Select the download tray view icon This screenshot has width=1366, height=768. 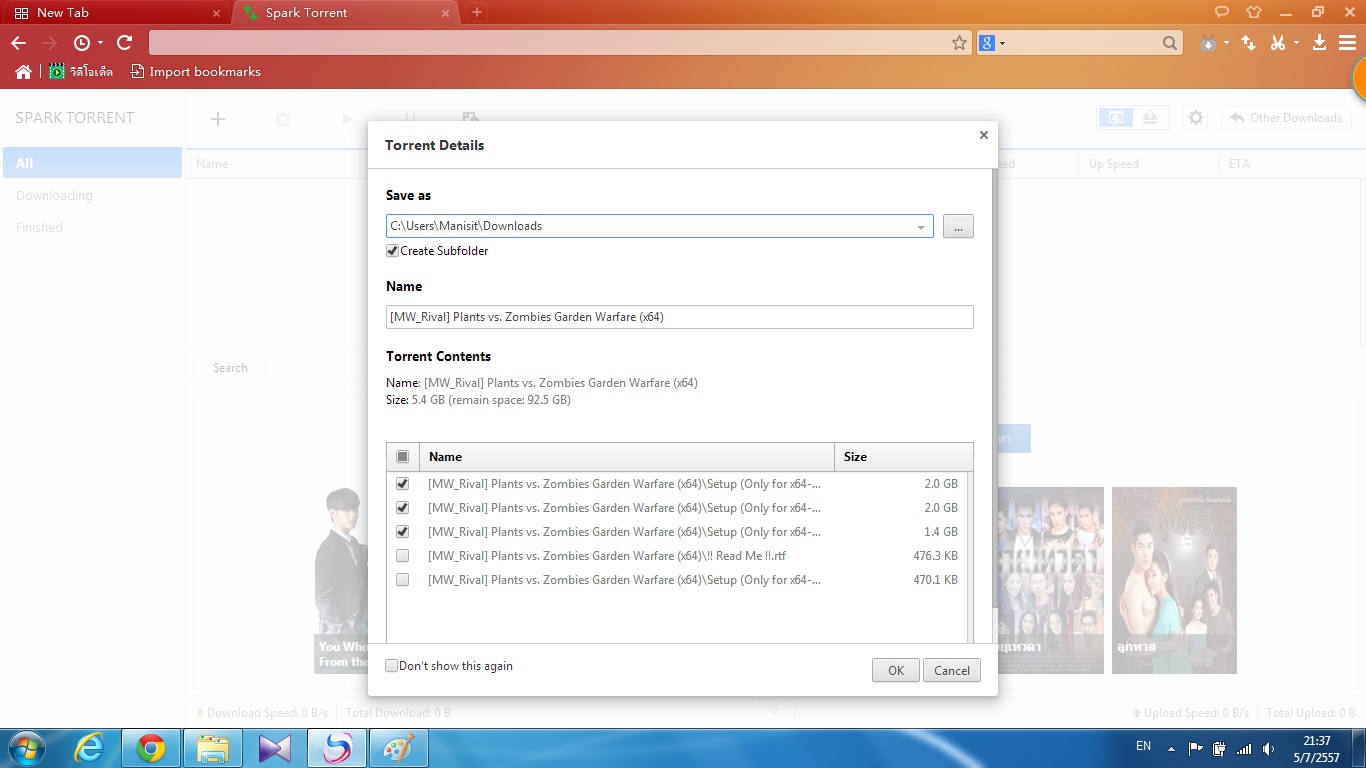click(1151, 118)
